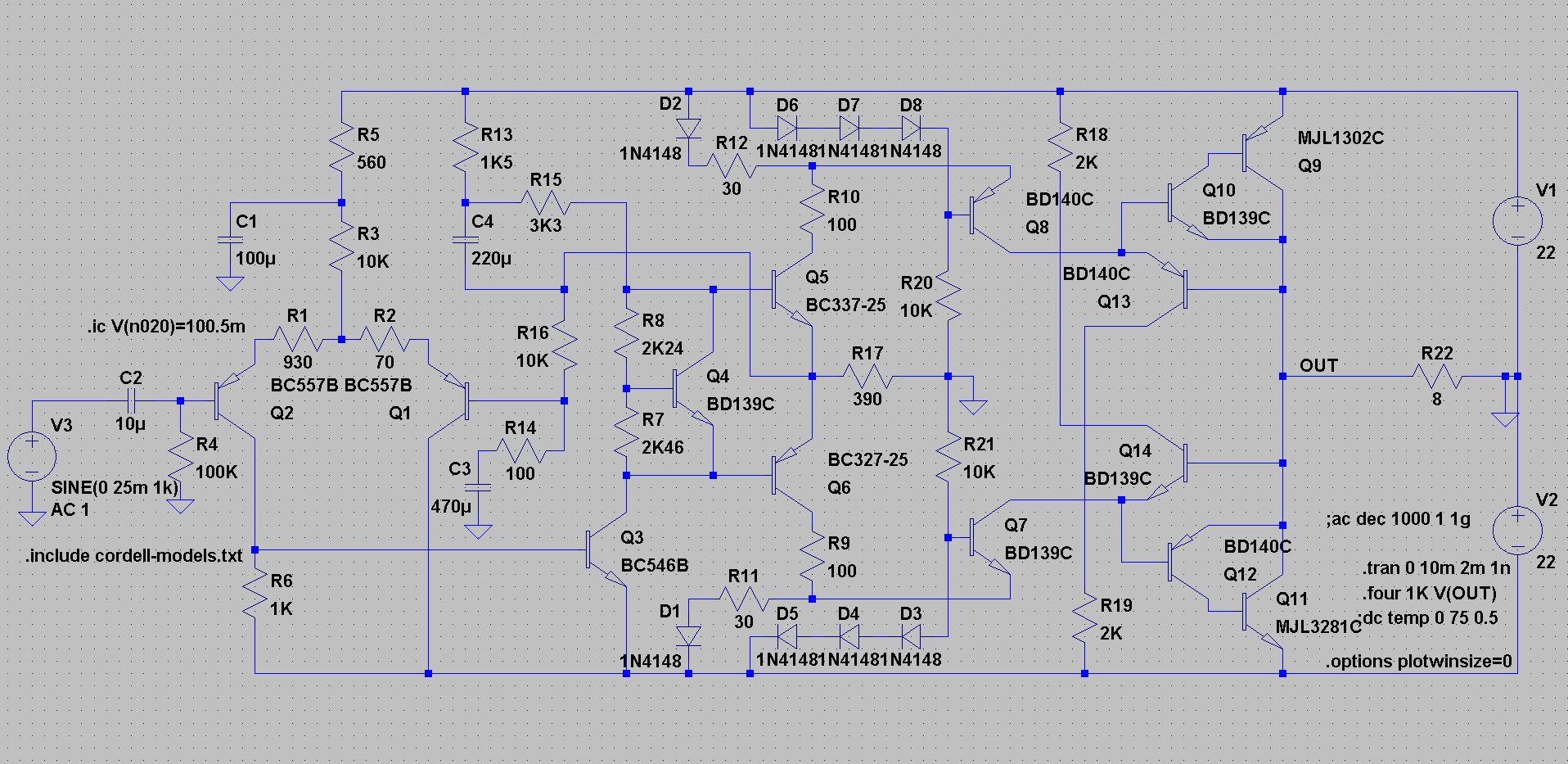Image resolution: width=1568 pixels, height=764 pixels.
Task: Select diode D6 symbol
Action: (786, 128)
